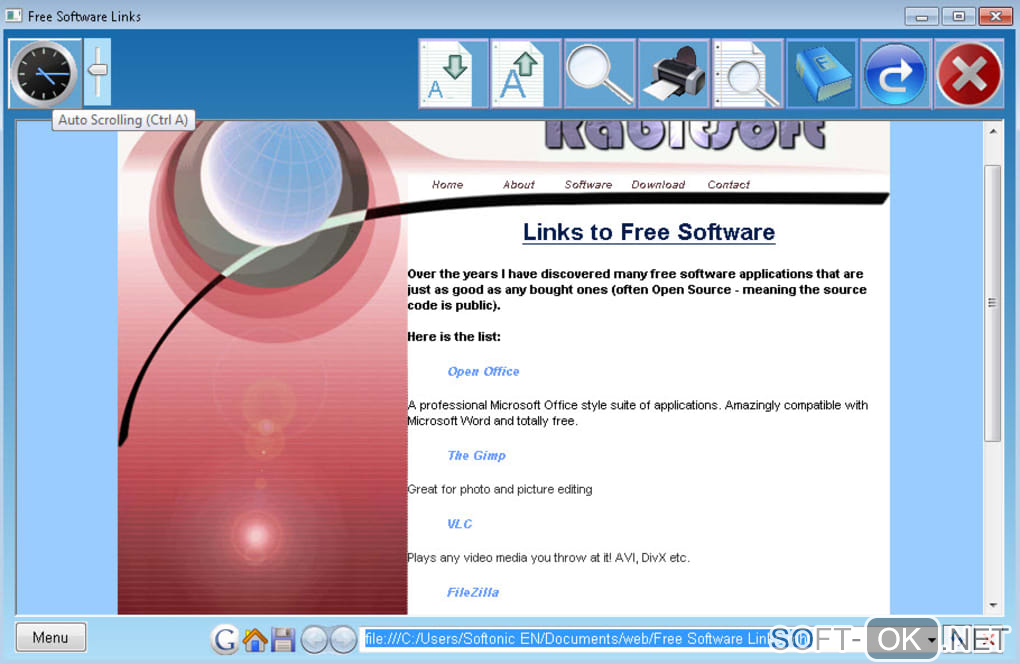Screen dimensions: 1020x664
Task: Increase text size with up-arrow A icon
Action: point(526,73)
